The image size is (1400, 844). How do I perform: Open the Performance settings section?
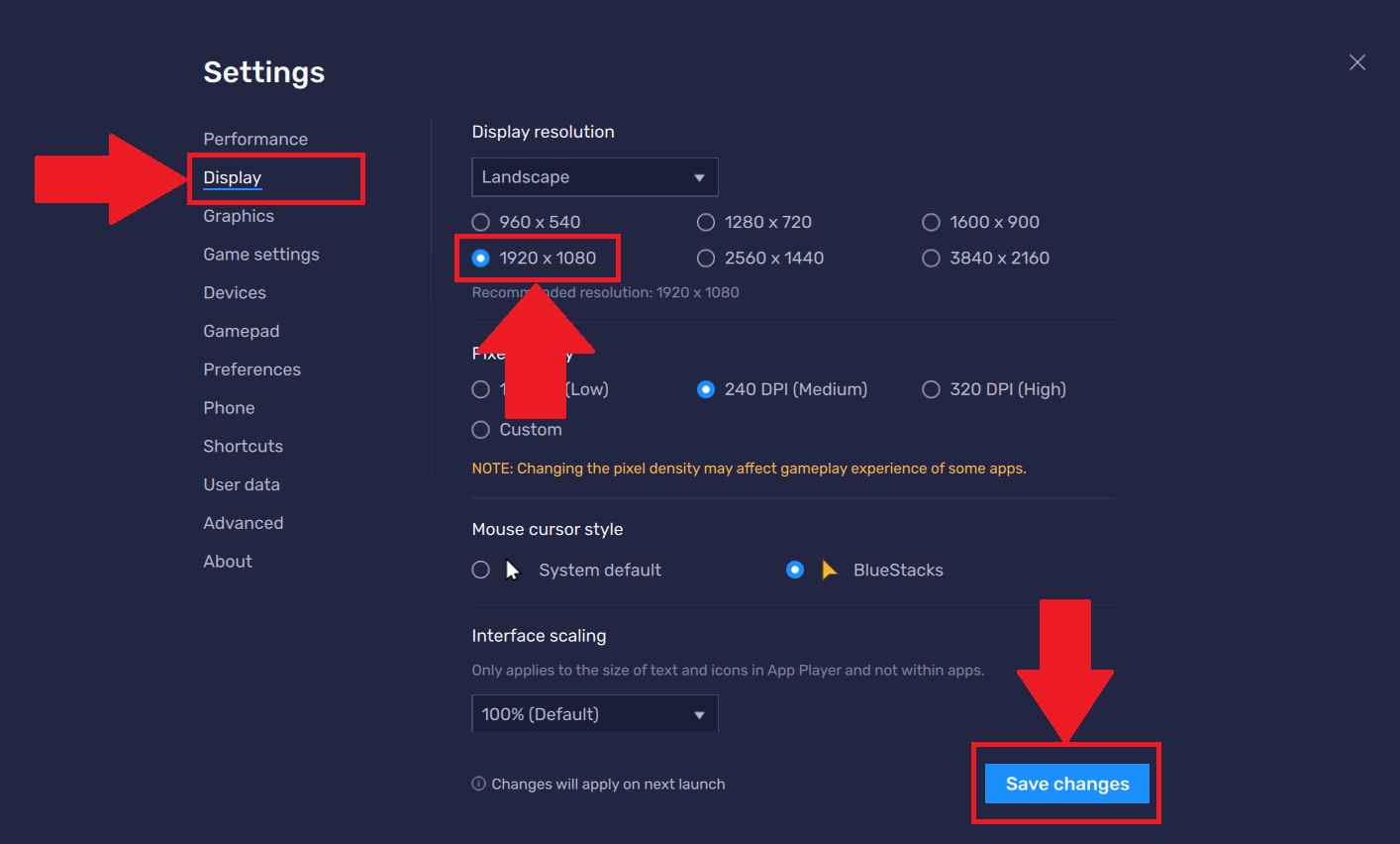point(255,139)
